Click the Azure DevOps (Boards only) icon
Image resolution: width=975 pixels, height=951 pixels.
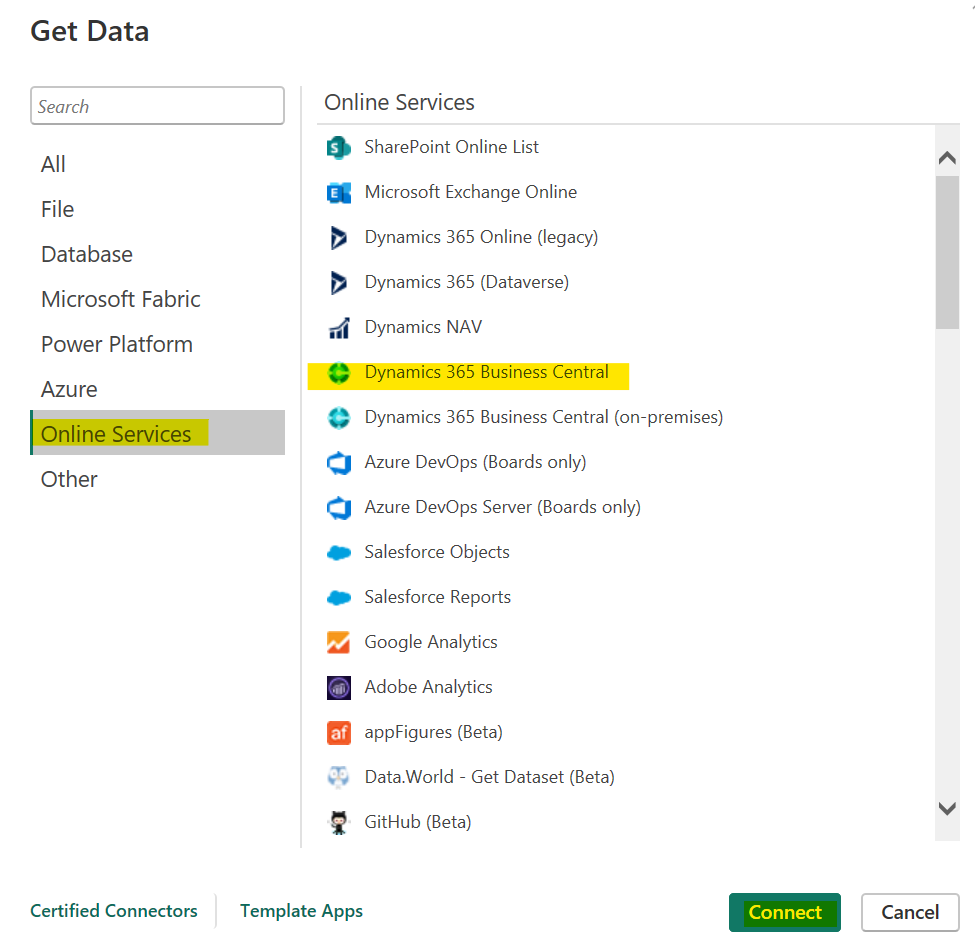pos(339,463)
